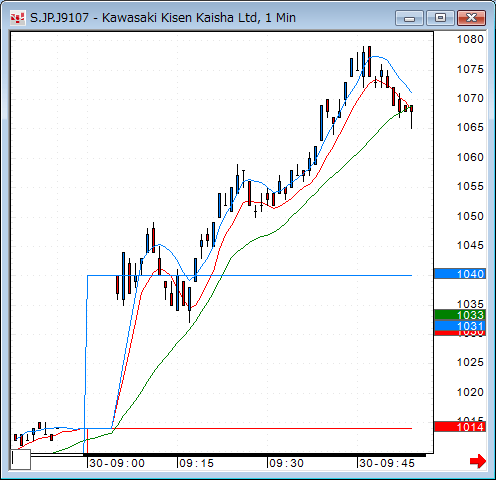Click the 30-09:00 time axis label
The width and height of the screenshot is (496, 480).
(x=117, y=463)
